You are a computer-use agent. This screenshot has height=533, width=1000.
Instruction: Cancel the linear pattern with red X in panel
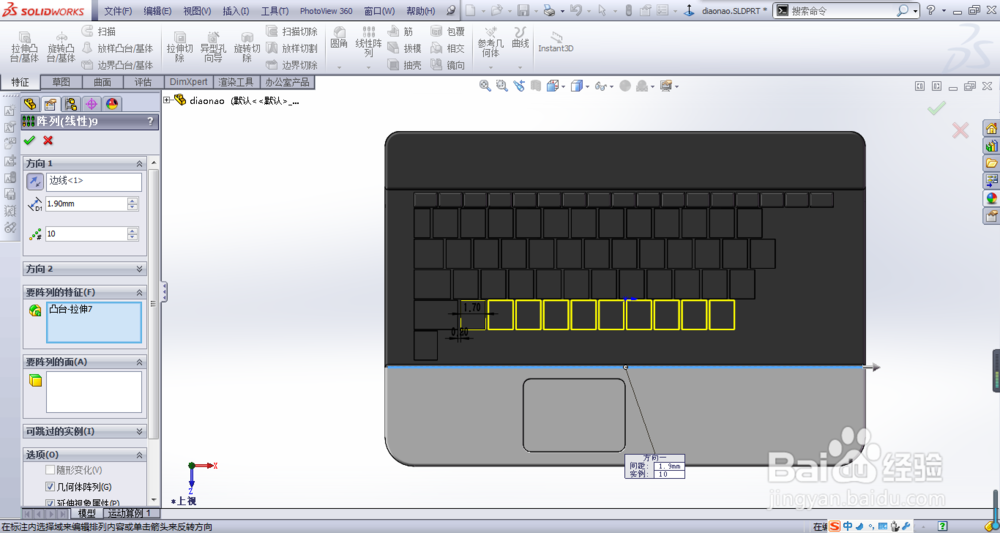point(48,140)
